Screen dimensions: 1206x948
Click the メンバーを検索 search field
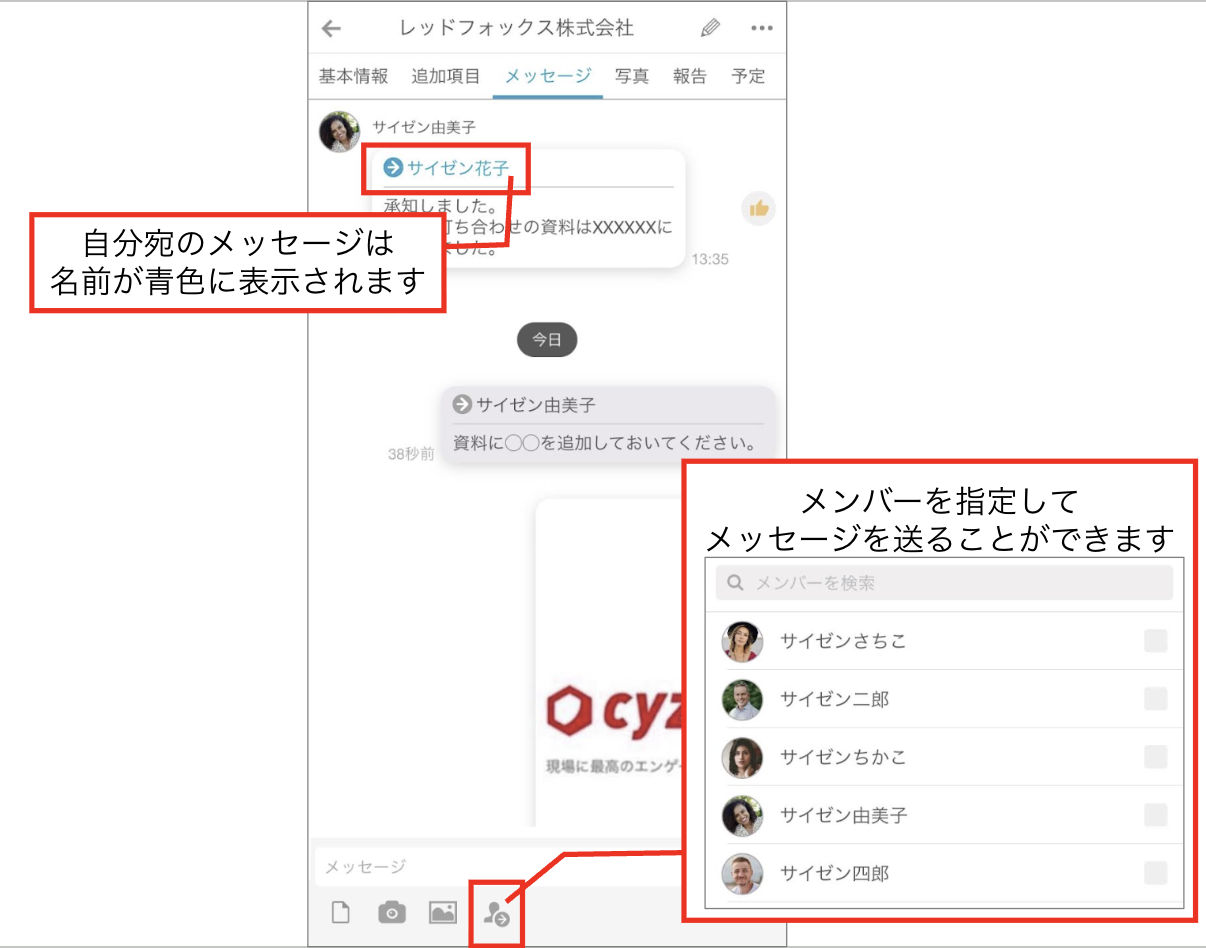tap(944, 583)
